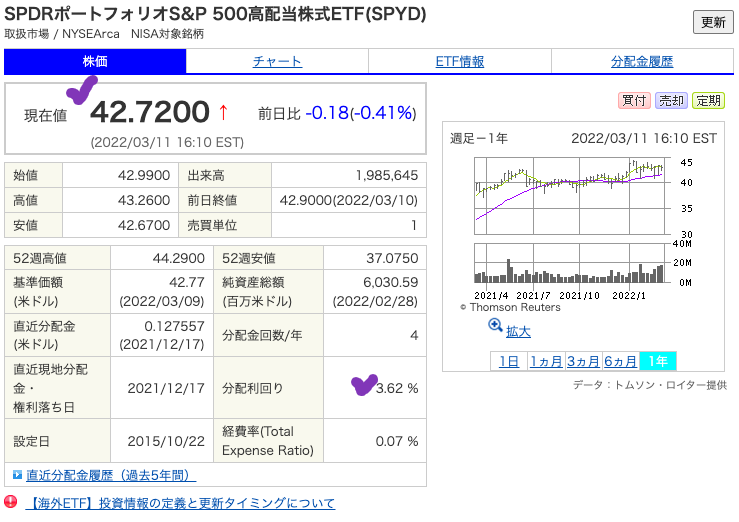The height and width of the screenshot is (522, 739).
Task: Open the 分配金履歴 tab
Action: pos(642,61)
